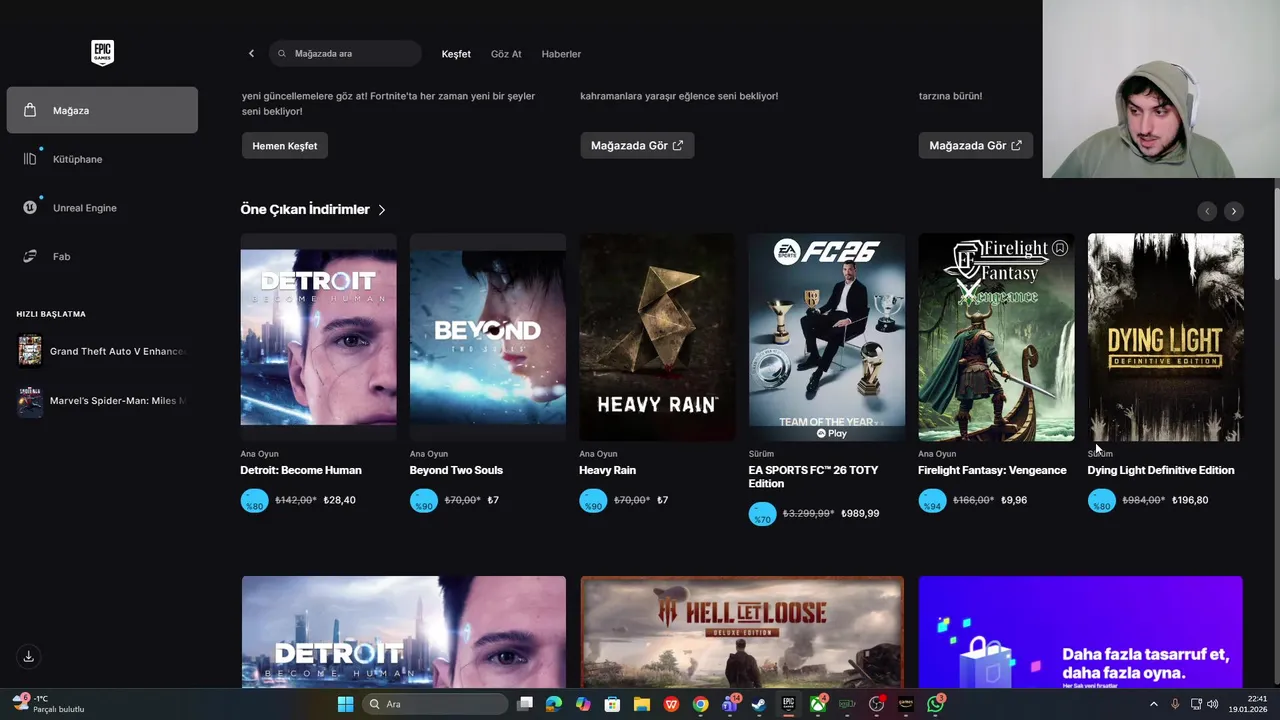1280x720 pixels.
Task: Open the Detroit: Become Human cover art
Action: coord(318,337)
